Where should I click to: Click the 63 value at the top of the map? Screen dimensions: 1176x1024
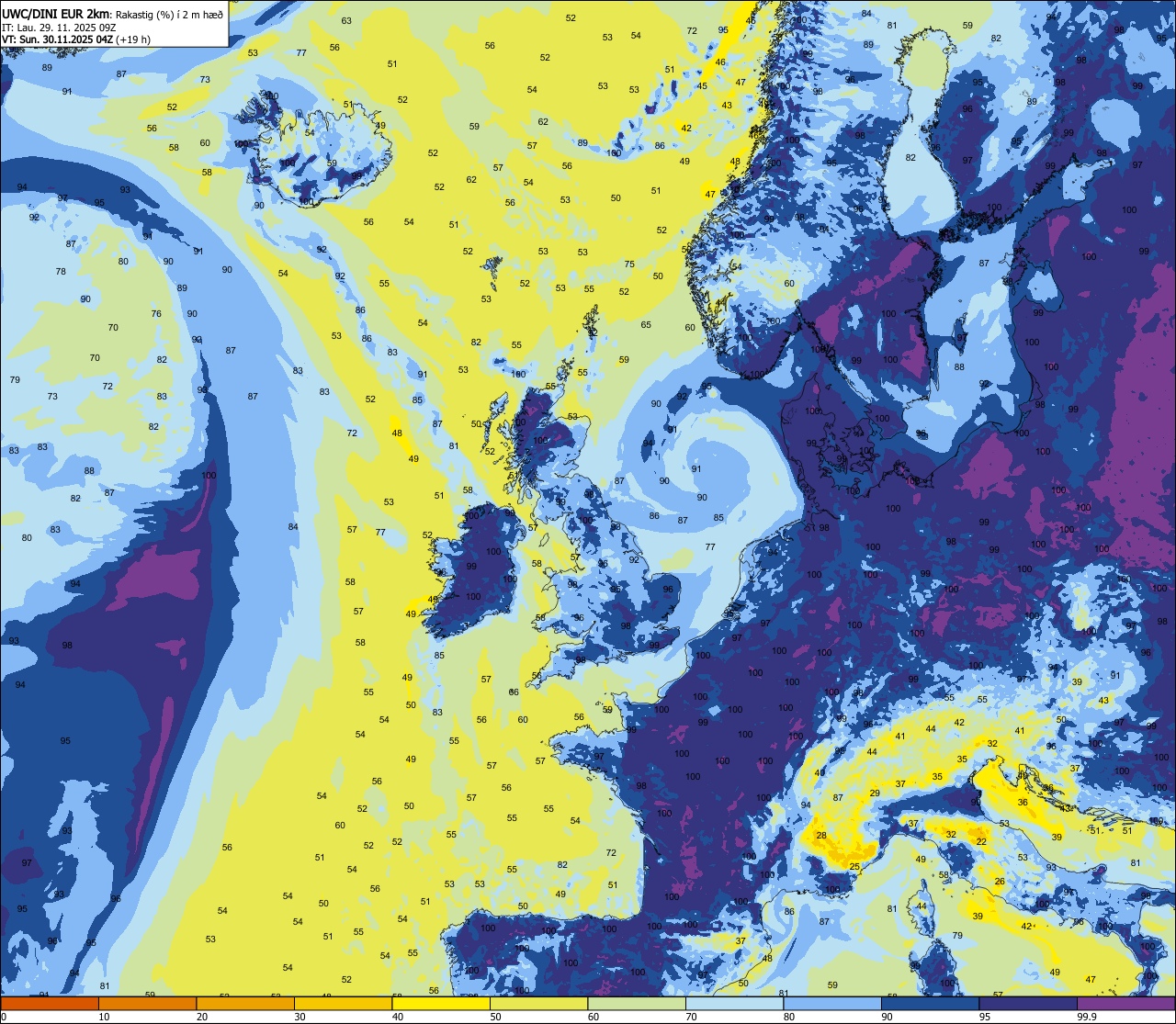[x=346, y=20]
